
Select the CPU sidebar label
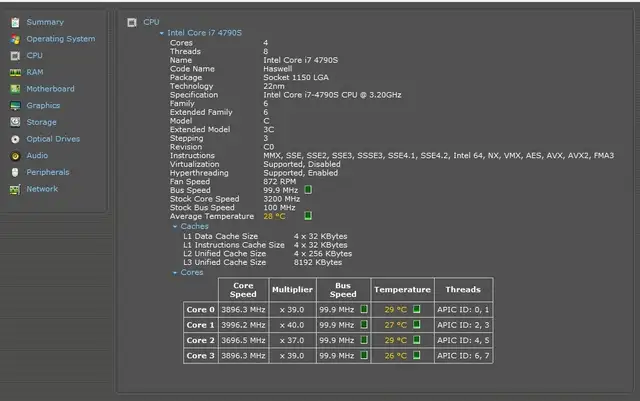point(34,56)
